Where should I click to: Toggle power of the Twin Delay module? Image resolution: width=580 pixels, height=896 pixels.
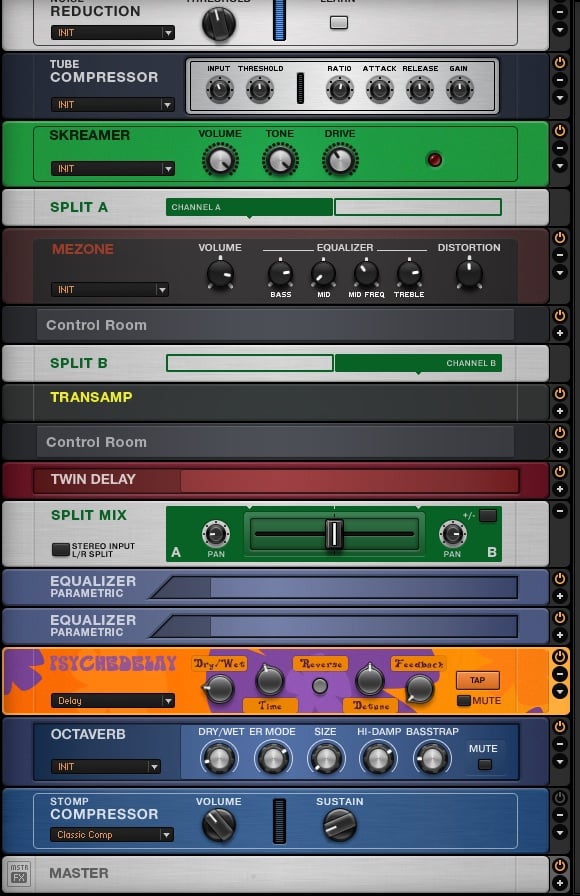560,471
